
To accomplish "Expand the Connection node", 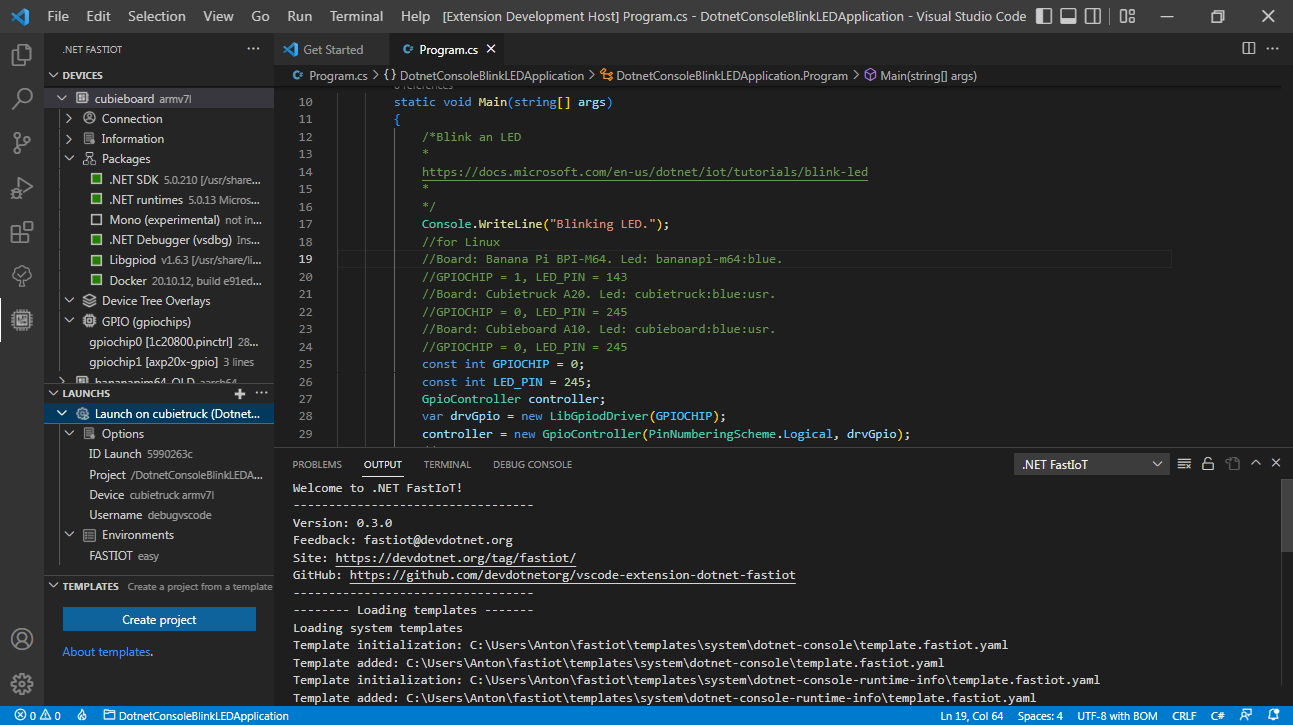I will pos(69,118).
